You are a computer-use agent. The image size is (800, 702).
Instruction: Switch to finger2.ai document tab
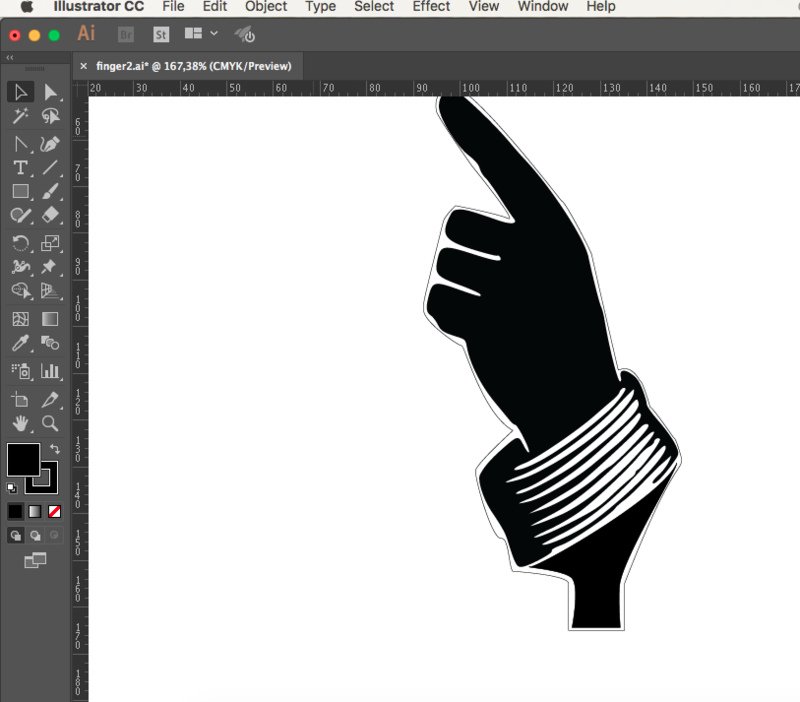pyautogui.click(x=194, y=66)
